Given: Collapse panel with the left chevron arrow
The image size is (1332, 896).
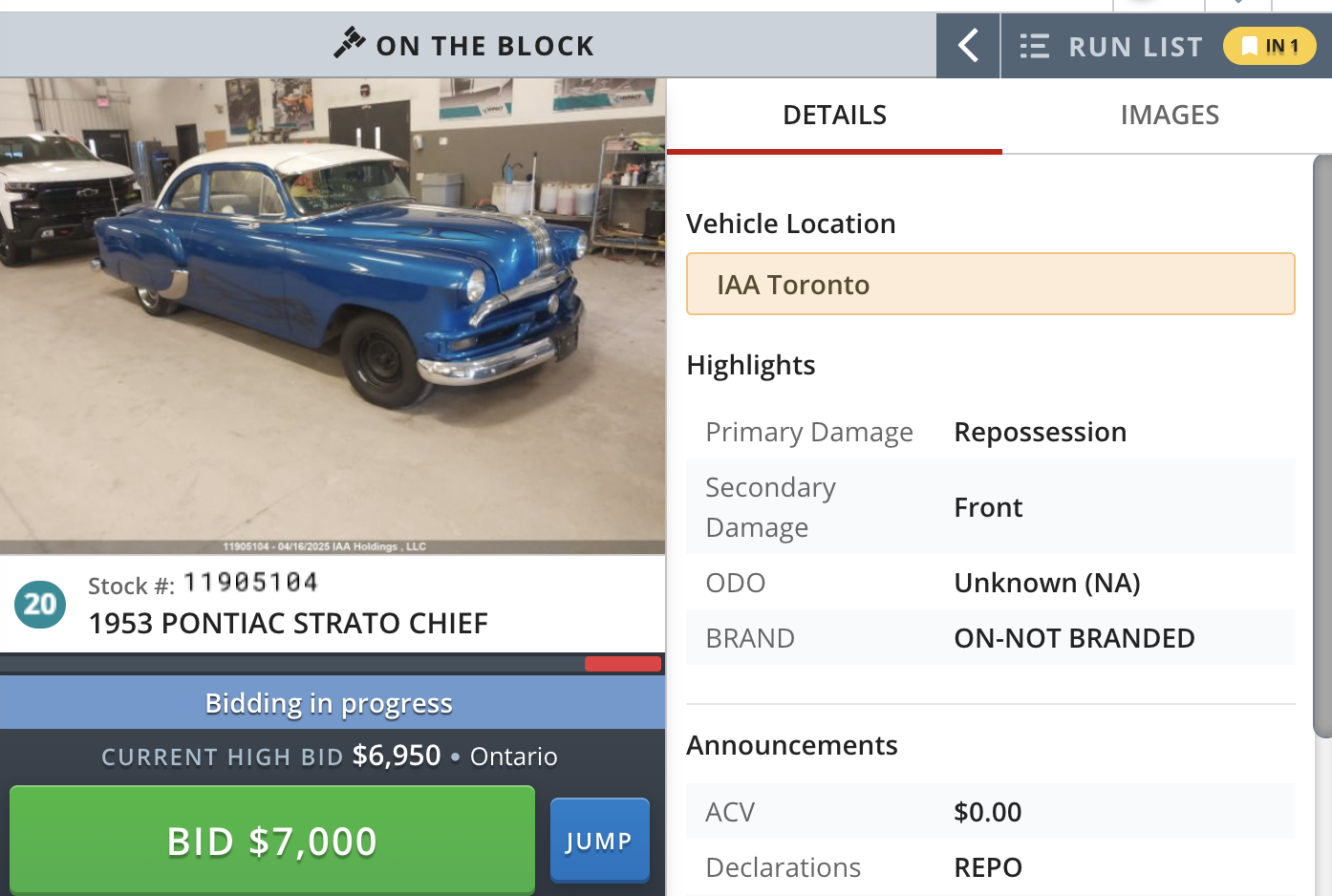Looking at the screenshot, I should pyautogui.click(x=968, y=45).
